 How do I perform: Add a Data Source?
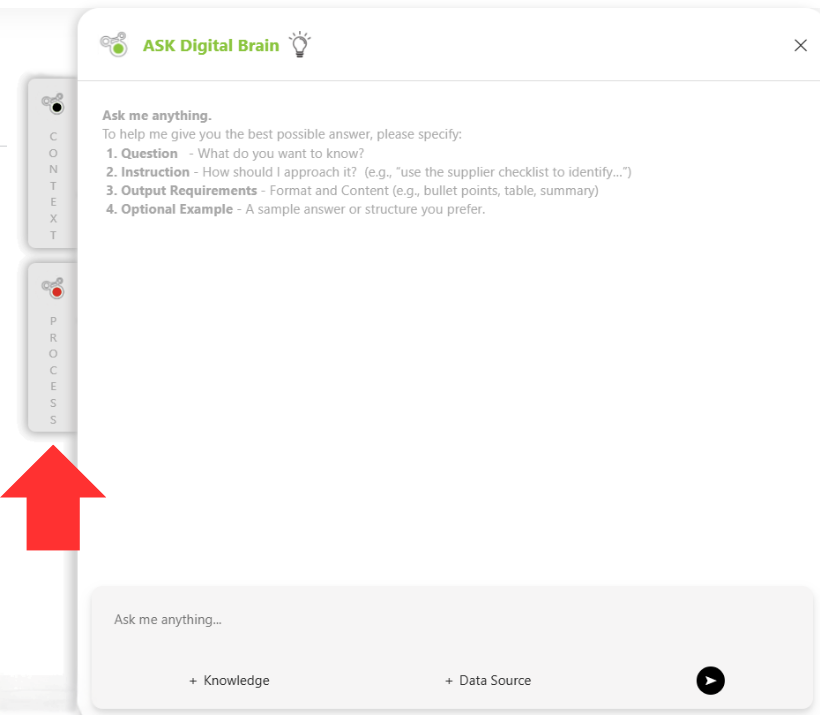[x=488, y=681]
